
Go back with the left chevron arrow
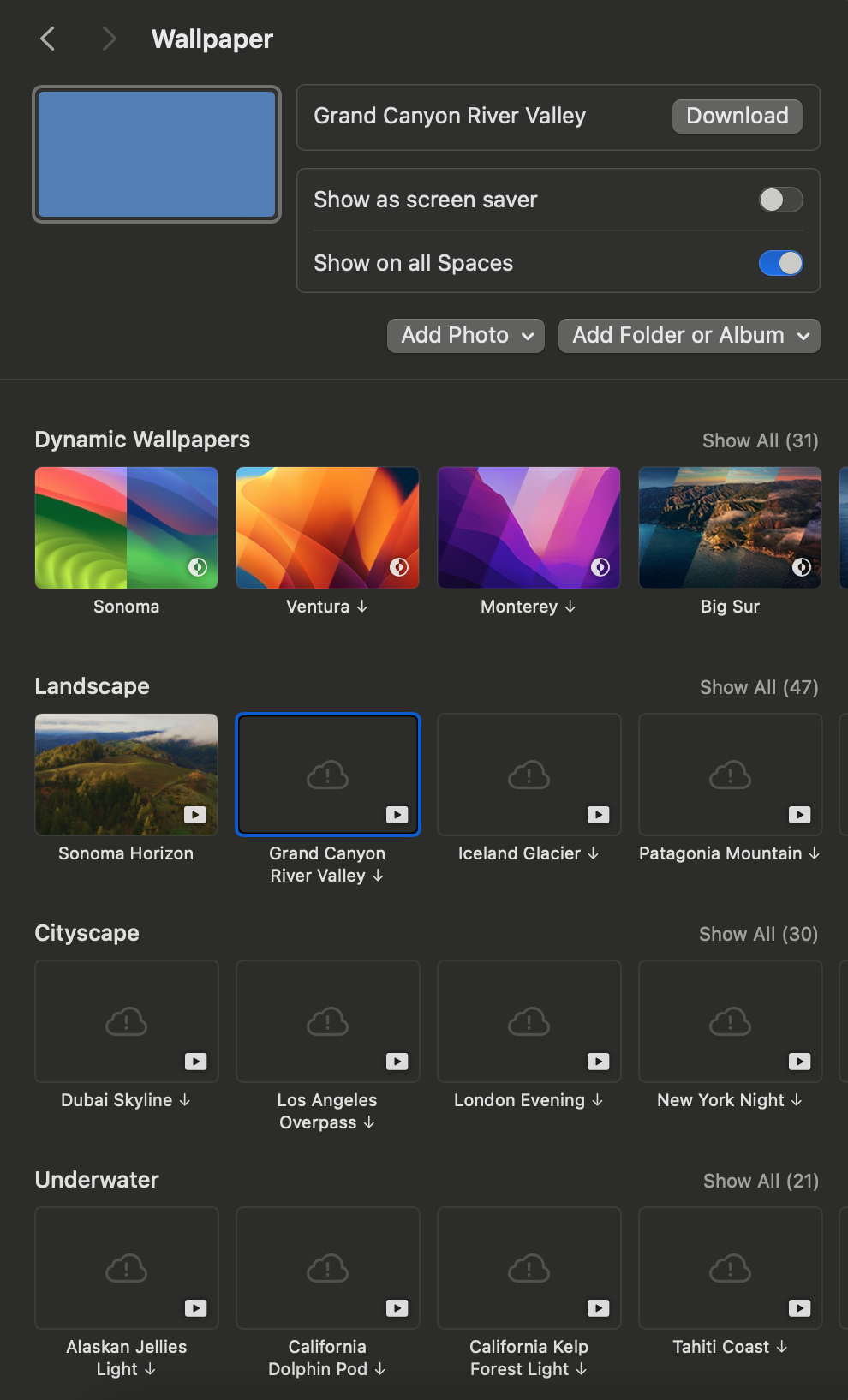(x=48, y=39)
